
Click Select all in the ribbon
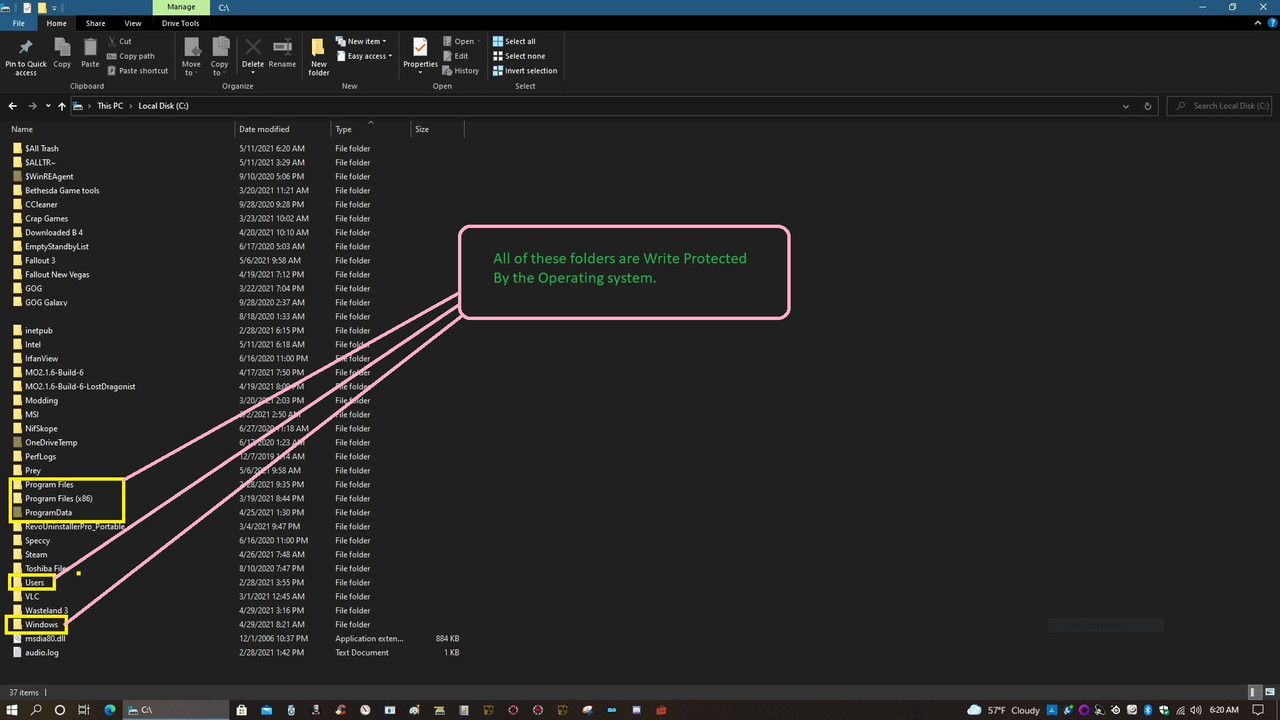(x=514, y=41)
